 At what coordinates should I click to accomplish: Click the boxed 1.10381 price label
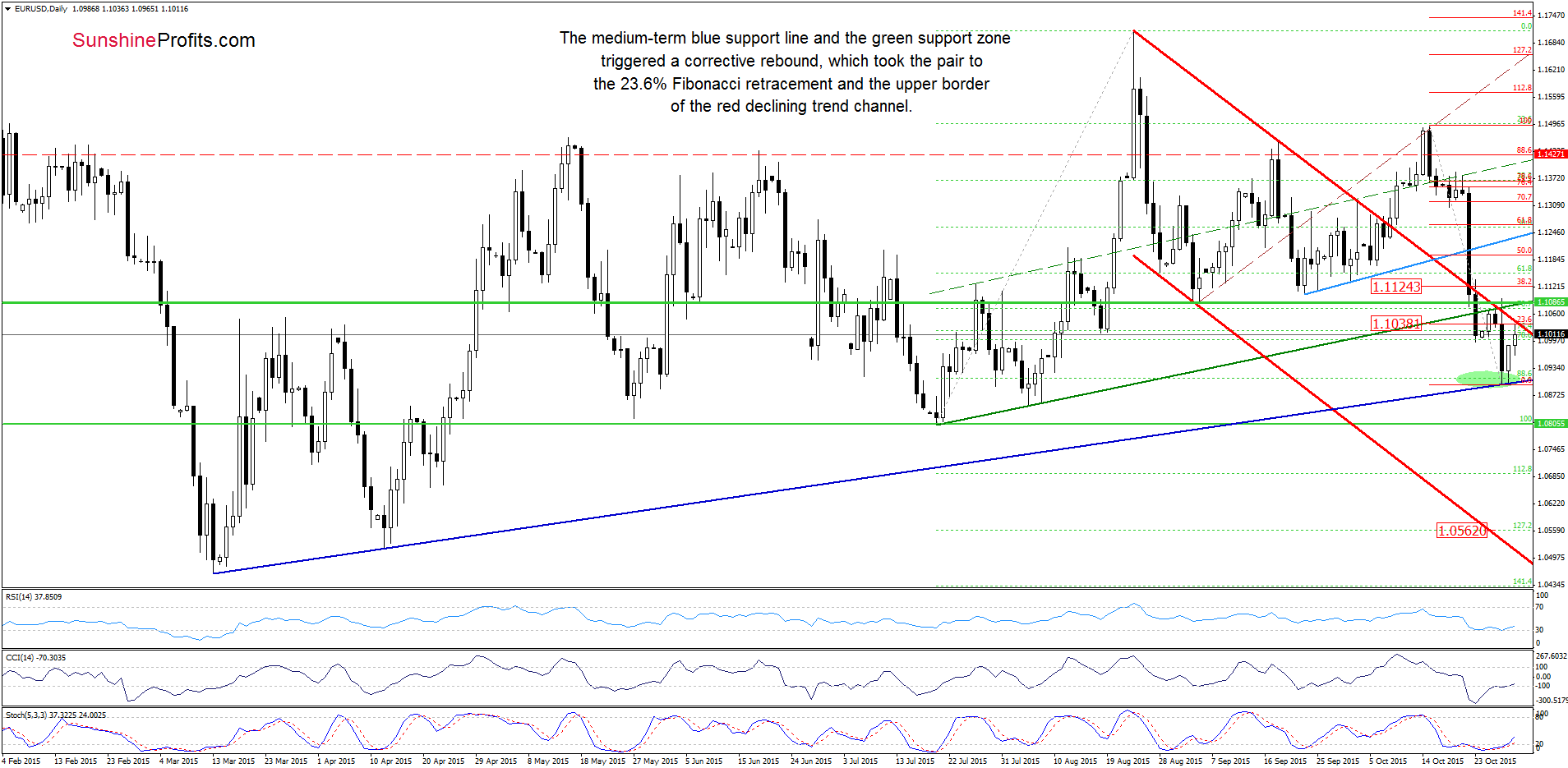pos(1396,324)
